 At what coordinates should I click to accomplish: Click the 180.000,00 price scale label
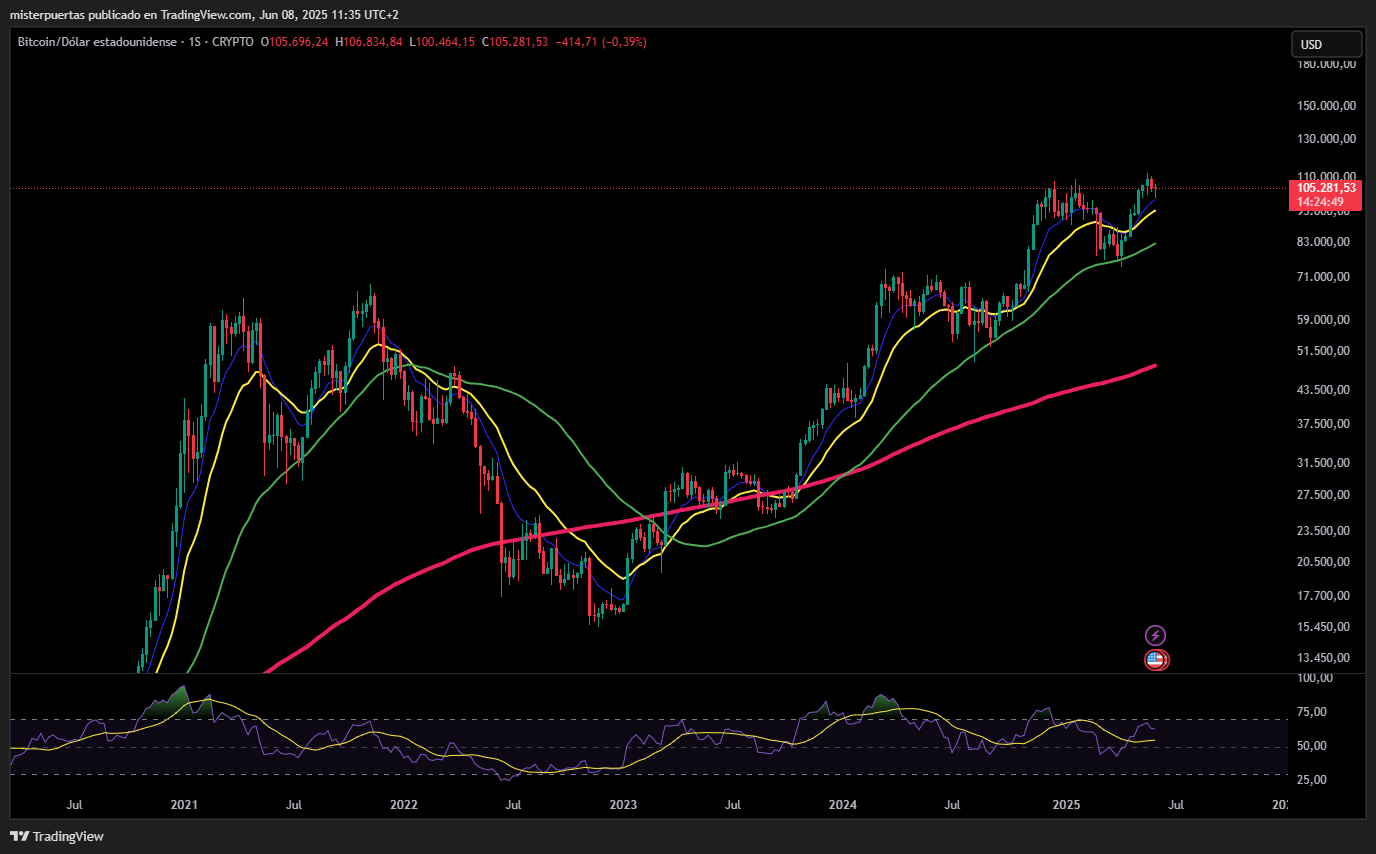[1325, 64]
